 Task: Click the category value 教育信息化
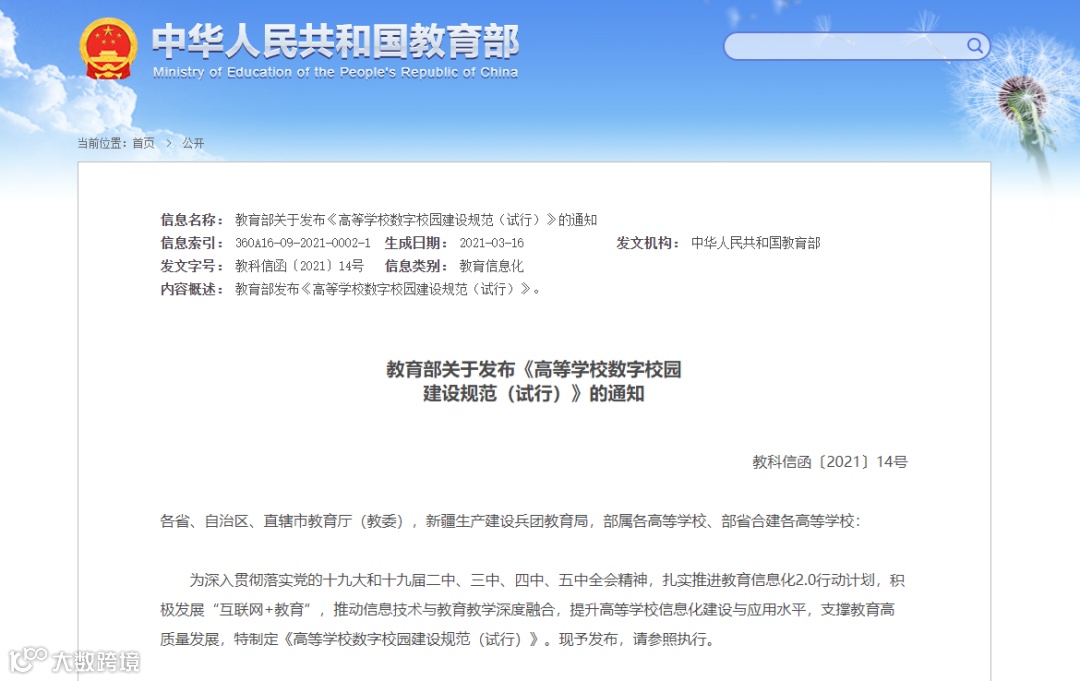491,266
